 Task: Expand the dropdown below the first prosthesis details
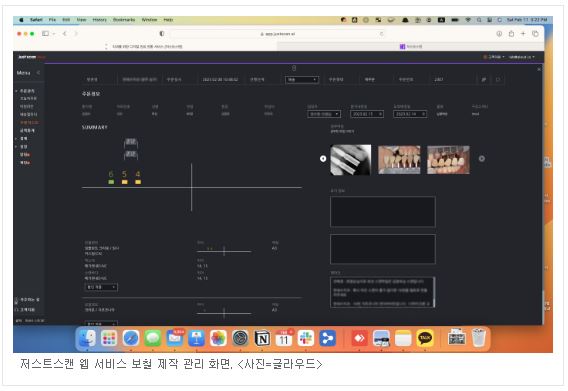click(101, 287)
